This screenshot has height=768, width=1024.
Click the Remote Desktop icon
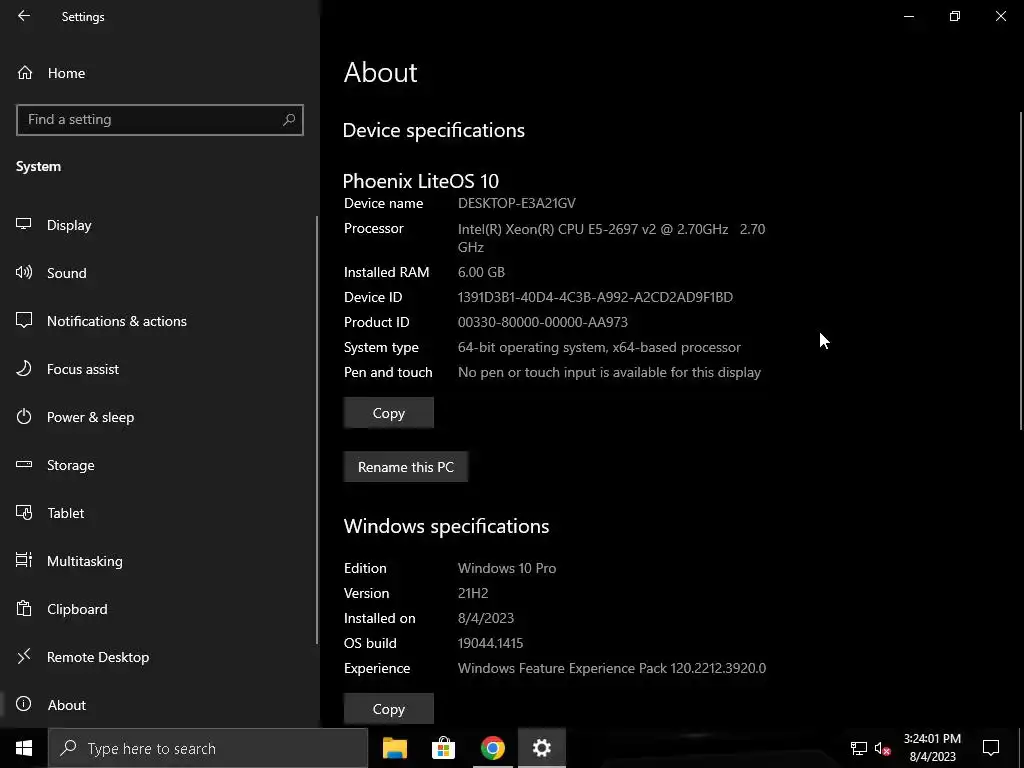click(24, 656)
